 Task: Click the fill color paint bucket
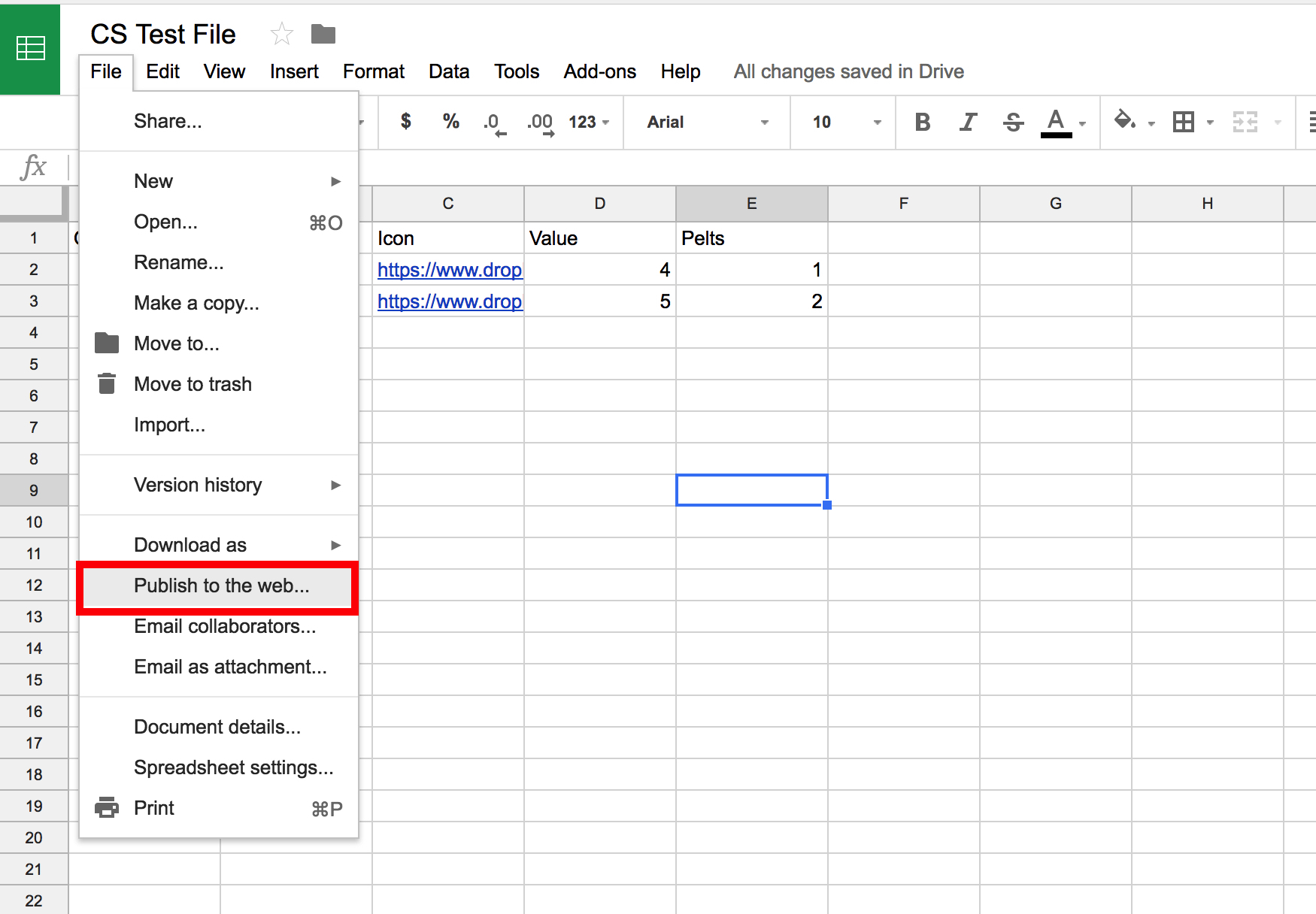[1124, 120]
